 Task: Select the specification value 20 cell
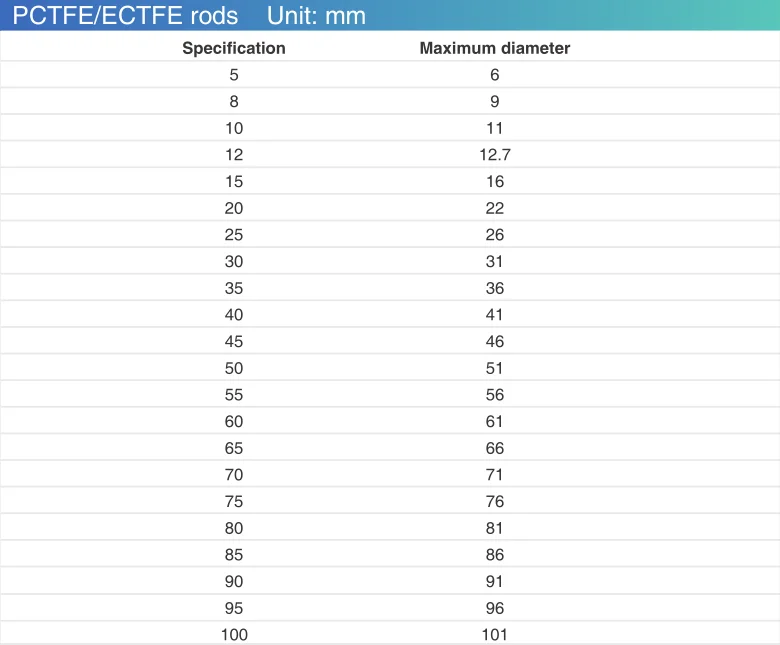point(234,208)
